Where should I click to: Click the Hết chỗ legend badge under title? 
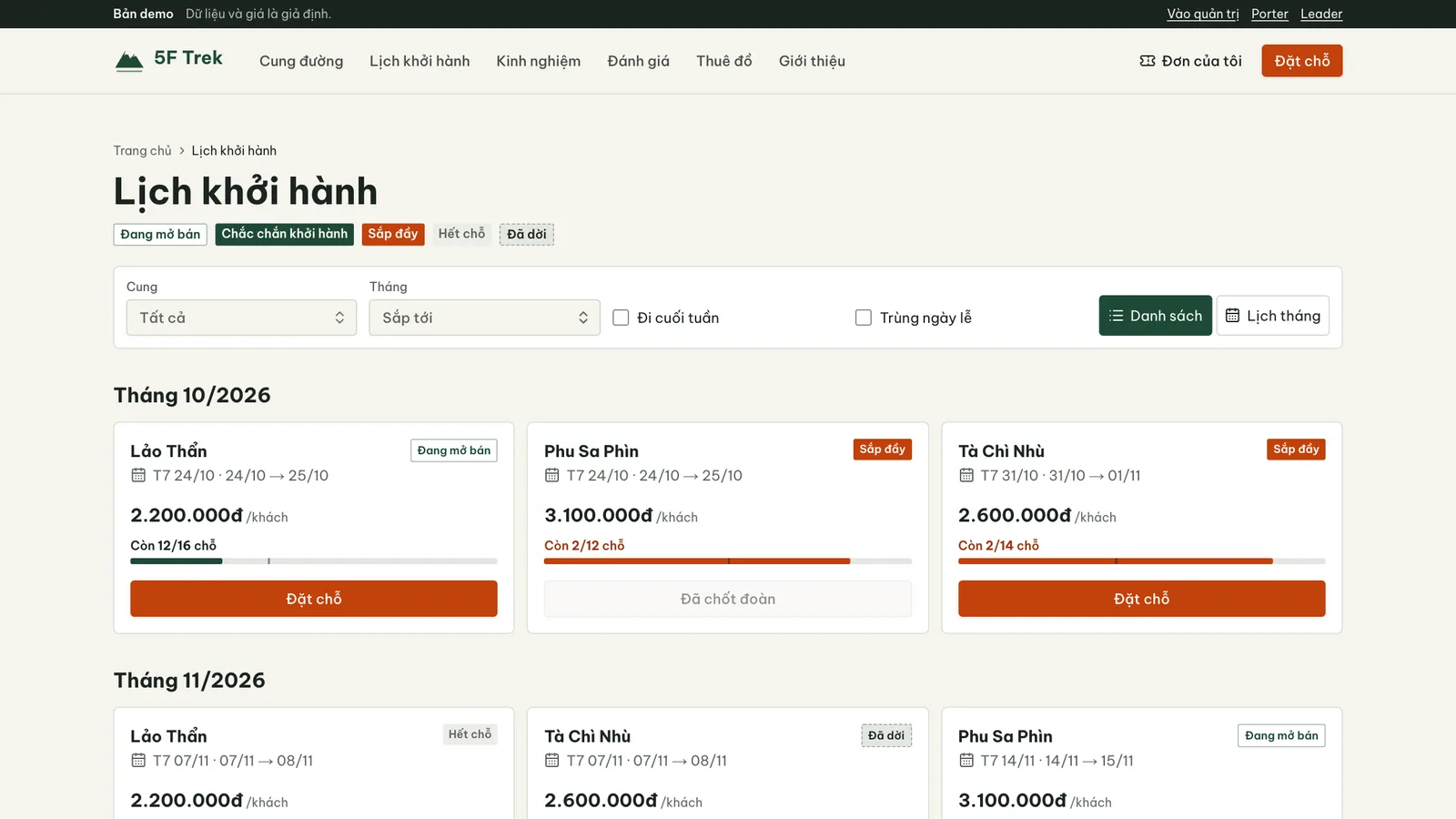pos(461,234)
